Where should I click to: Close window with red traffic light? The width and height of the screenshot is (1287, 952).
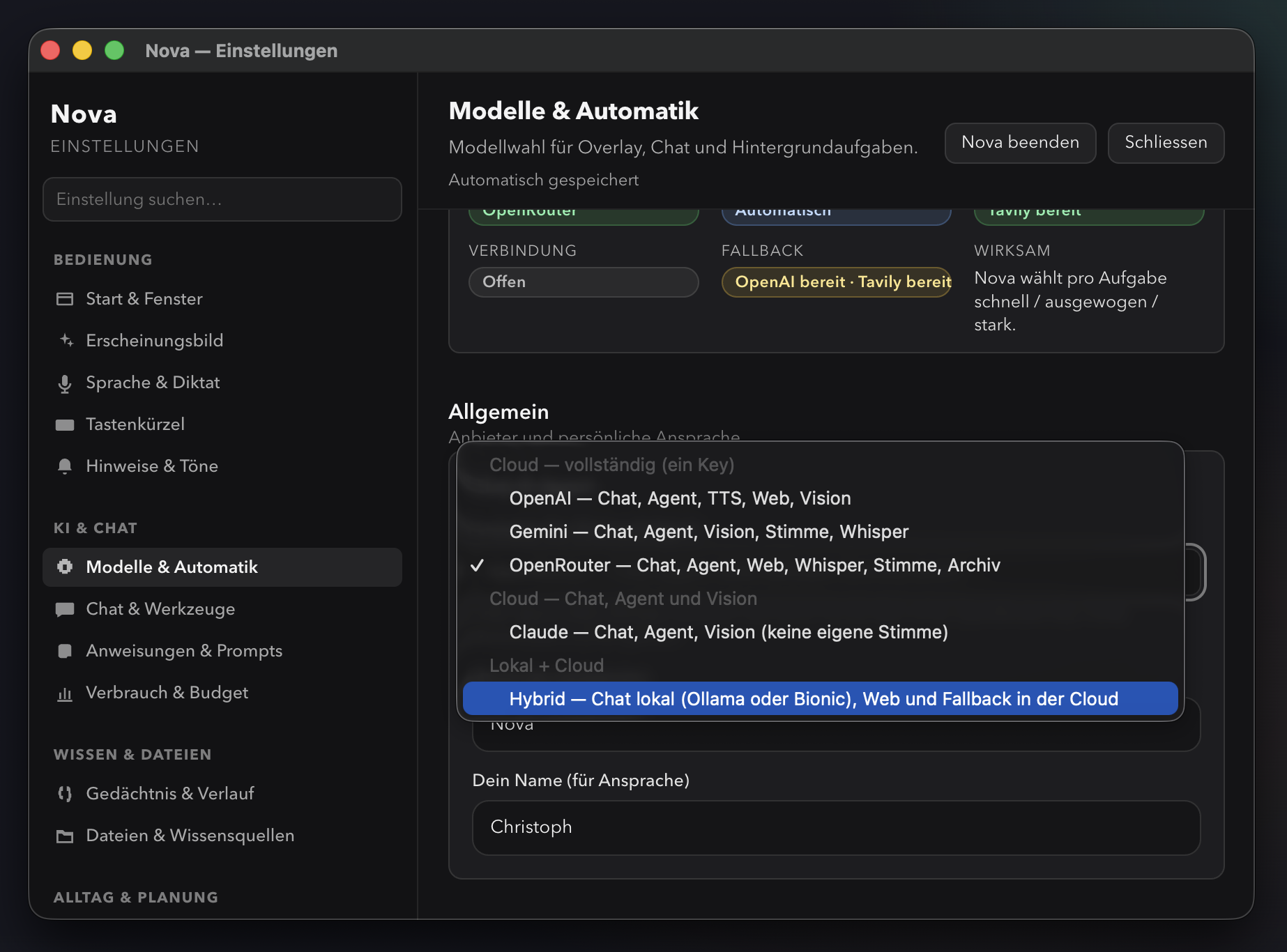[x=50, y=50]
